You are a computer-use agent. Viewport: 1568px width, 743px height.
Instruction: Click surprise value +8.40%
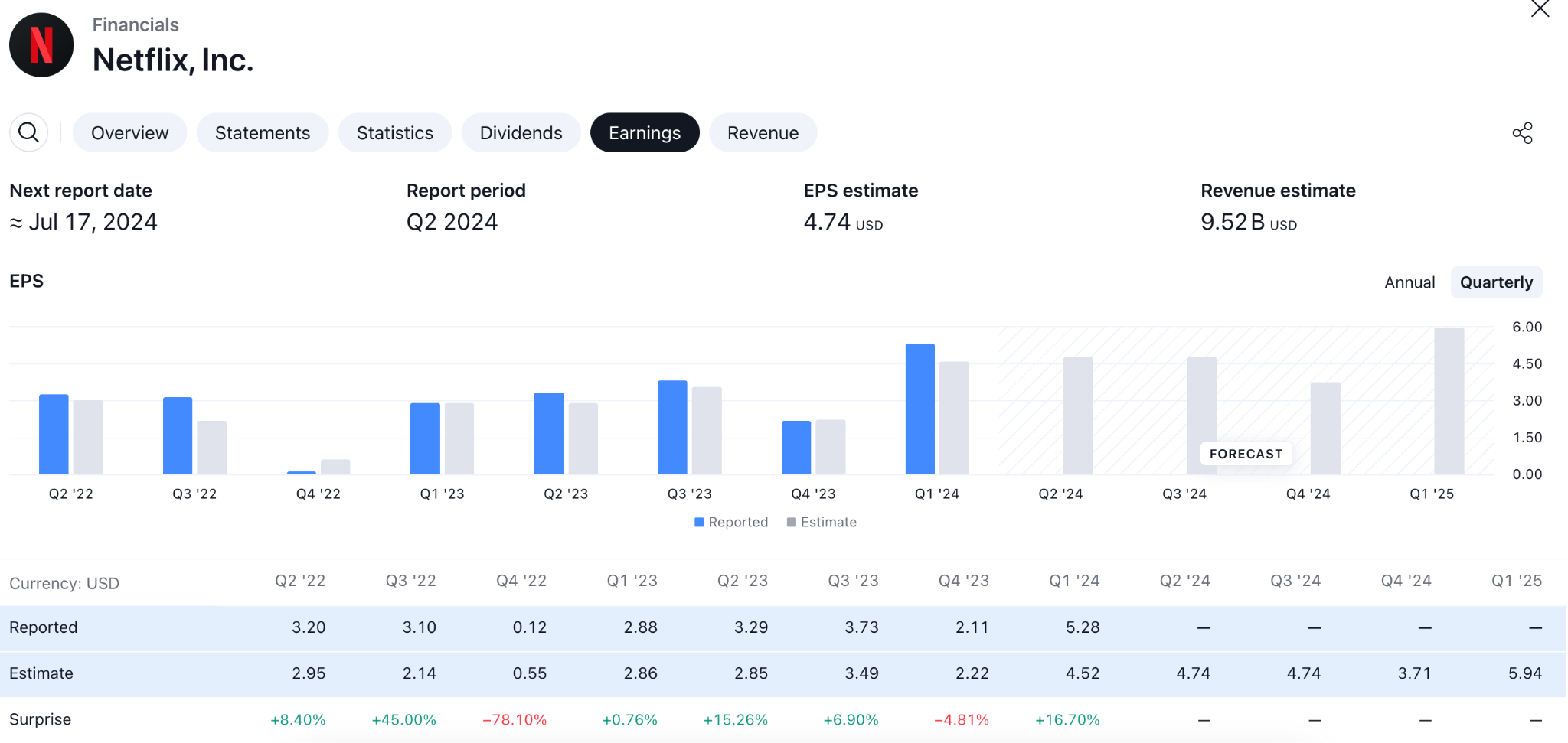pyautogui.click(x=298, y=720)
